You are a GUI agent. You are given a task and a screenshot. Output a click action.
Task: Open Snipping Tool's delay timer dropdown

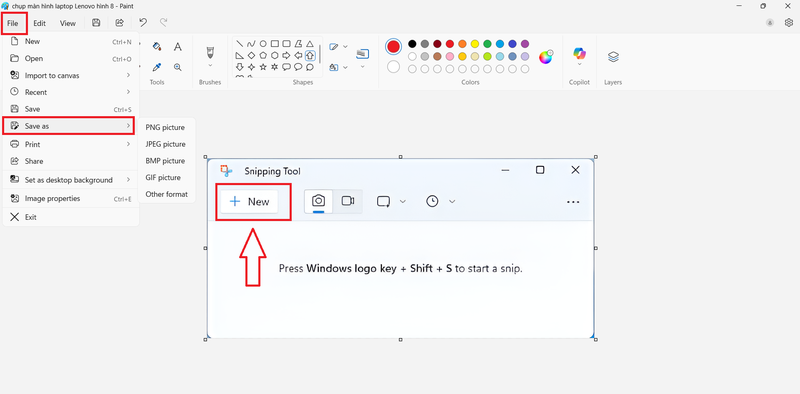[x=452, y=202]
